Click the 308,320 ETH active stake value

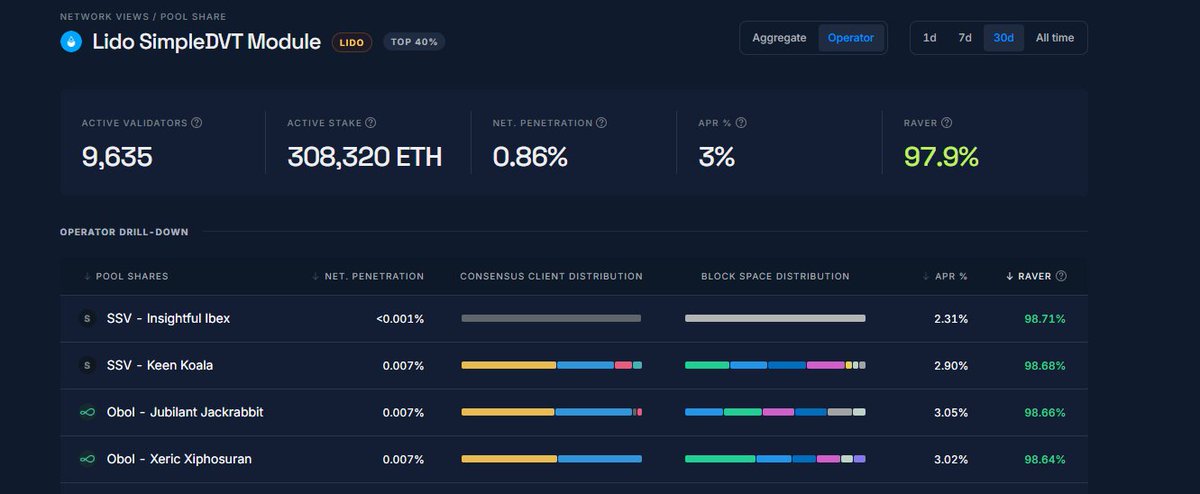tap(364, 157)
